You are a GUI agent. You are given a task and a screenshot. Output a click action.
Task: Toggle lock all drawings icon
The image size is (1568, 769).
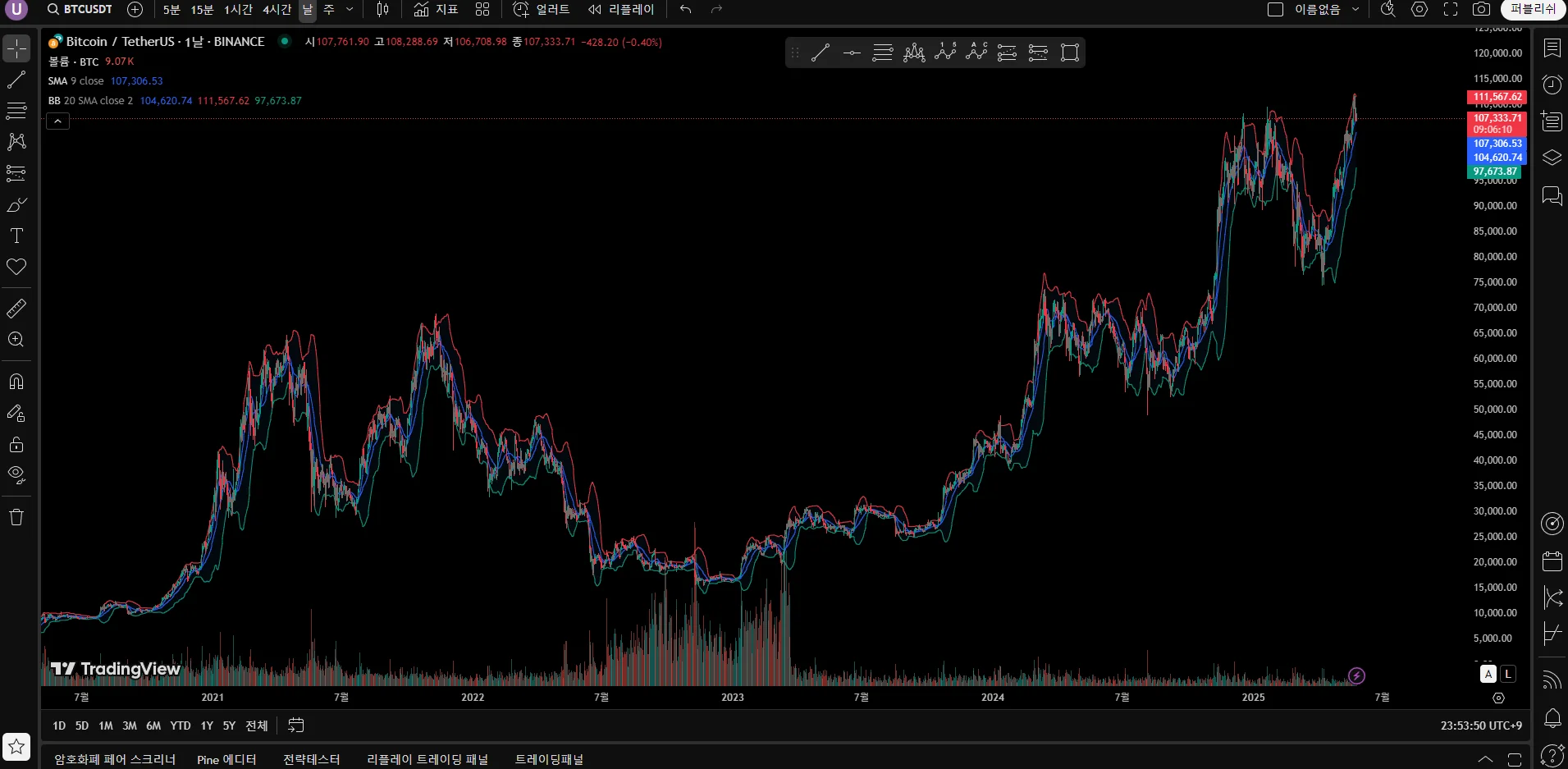pyautogui.click(x=16, y=444)
